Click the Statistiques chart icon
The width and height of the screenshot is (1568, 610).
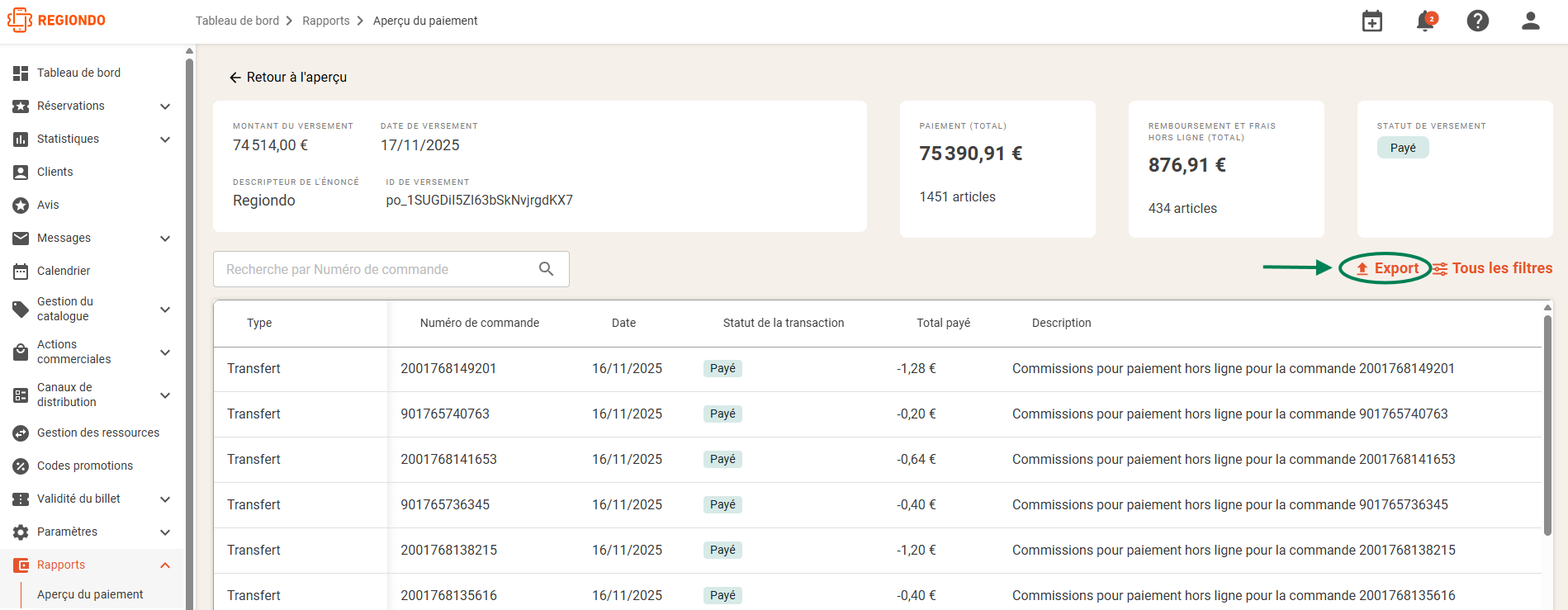pos(21,139)
